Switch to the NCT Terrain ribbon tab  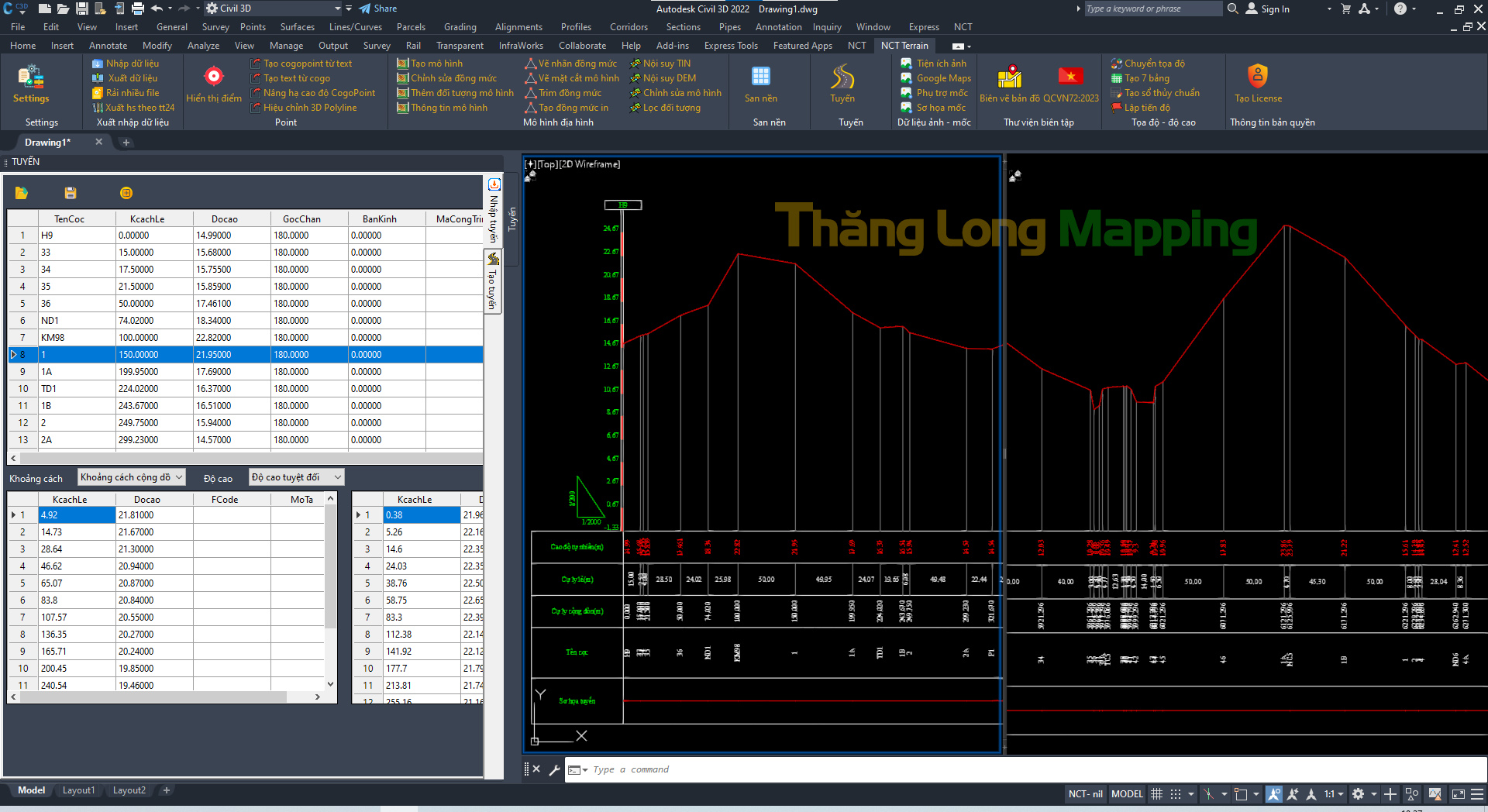click(x=904, y=46)
